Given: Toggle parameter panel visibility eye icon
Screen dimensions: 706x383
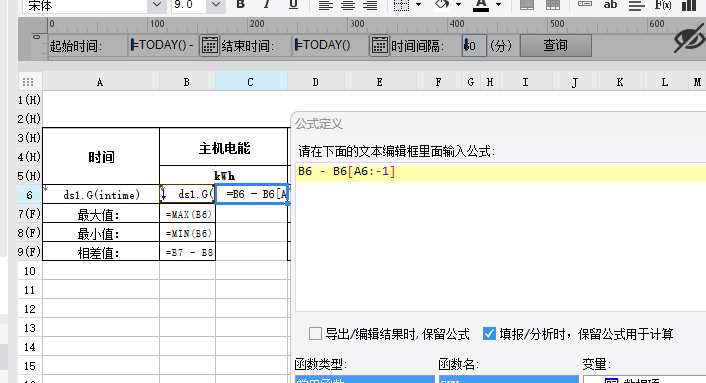Looking at the screenshot, I should coord(690,40).
